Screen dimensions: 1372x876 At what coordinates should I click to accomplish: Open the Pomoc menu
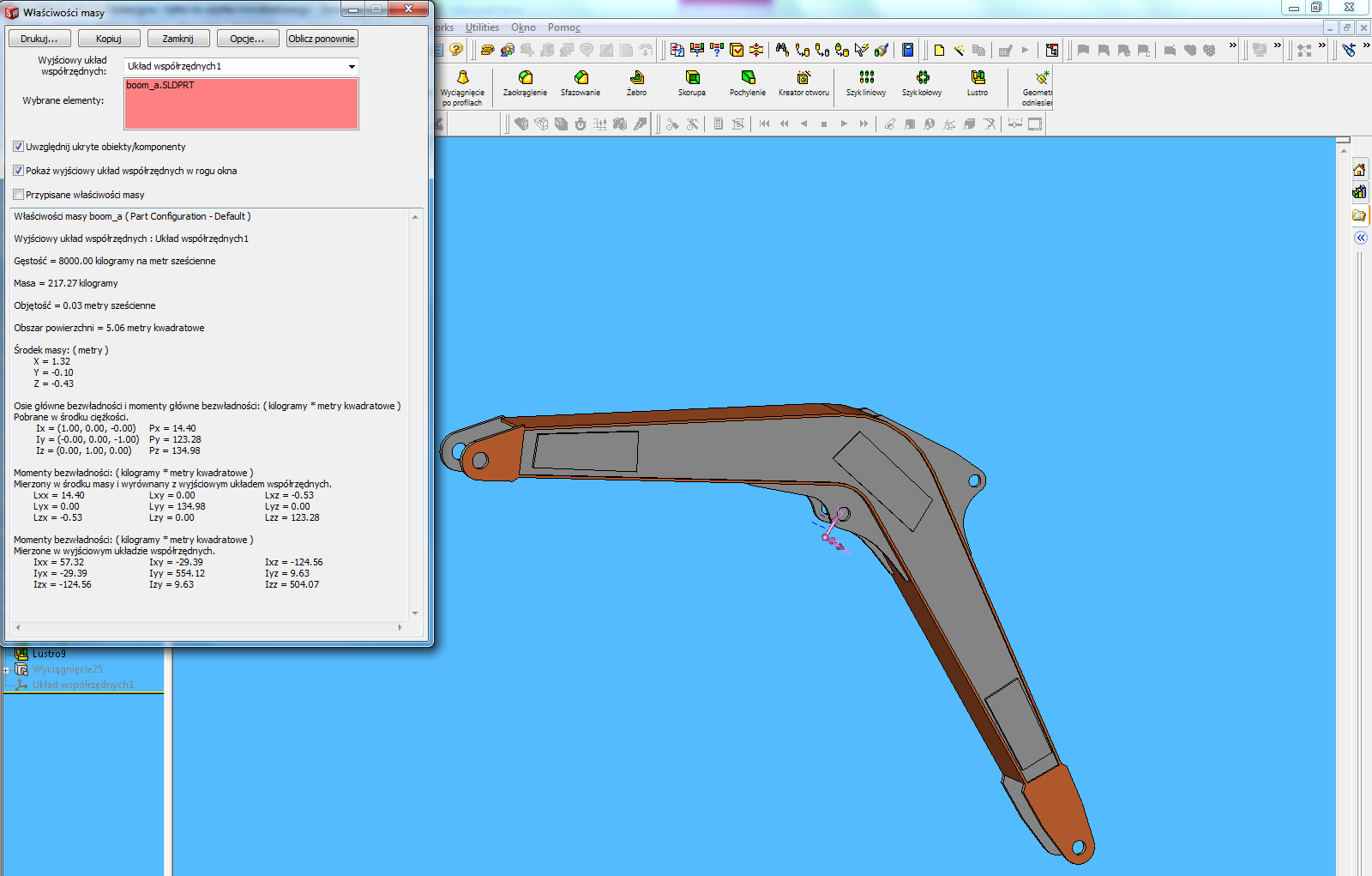coord(564,27)
